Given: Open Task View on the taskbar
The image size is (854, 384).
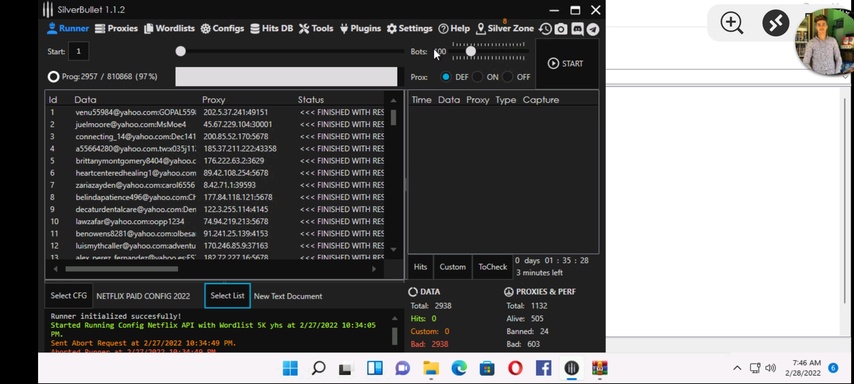Looking at the screenshot, I should 345,369.
